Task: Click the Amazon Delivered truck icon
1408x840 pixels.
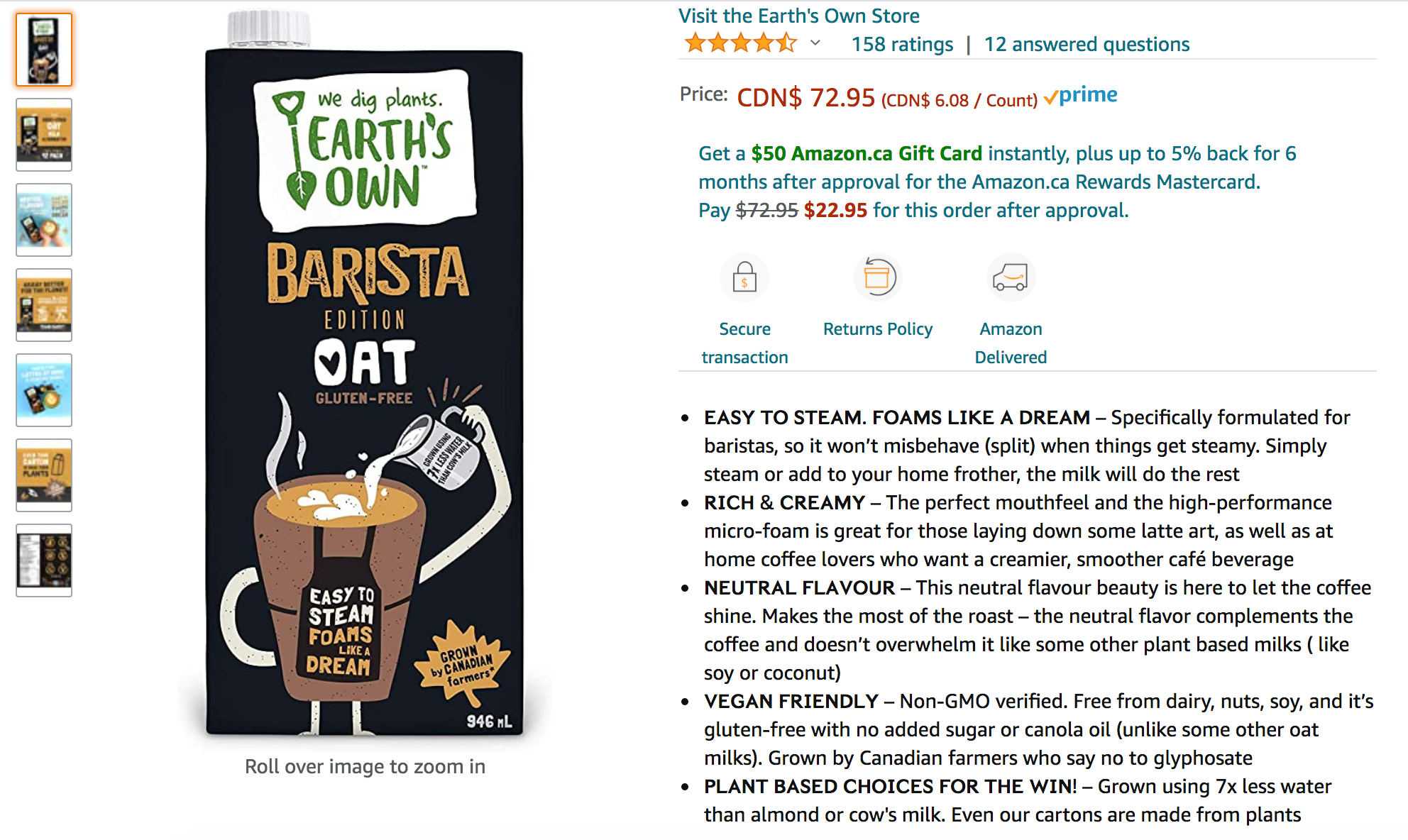Action: coord(1011,277)
